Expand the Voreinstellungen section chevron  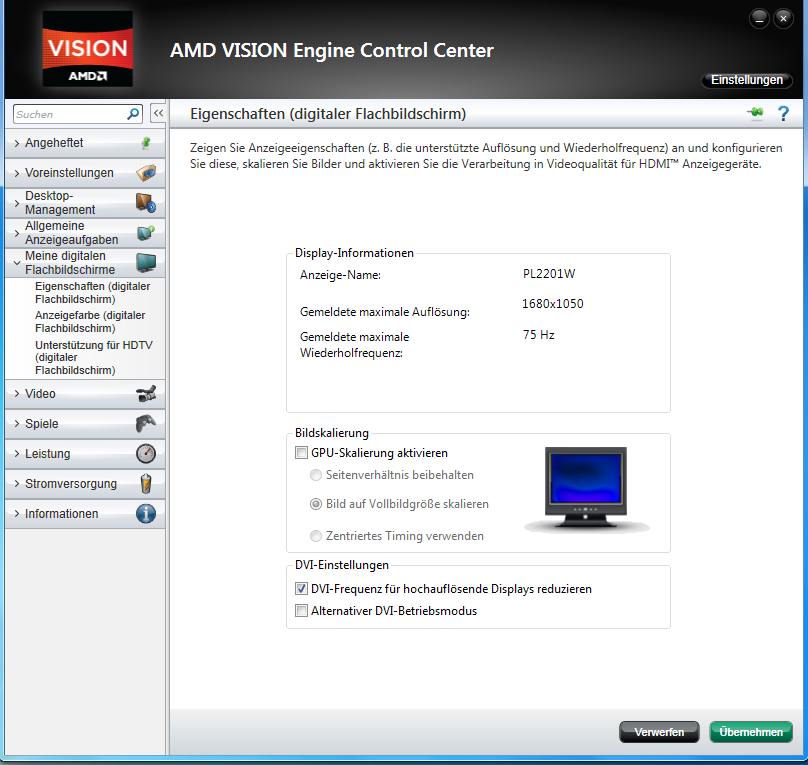tap(16, 173)
